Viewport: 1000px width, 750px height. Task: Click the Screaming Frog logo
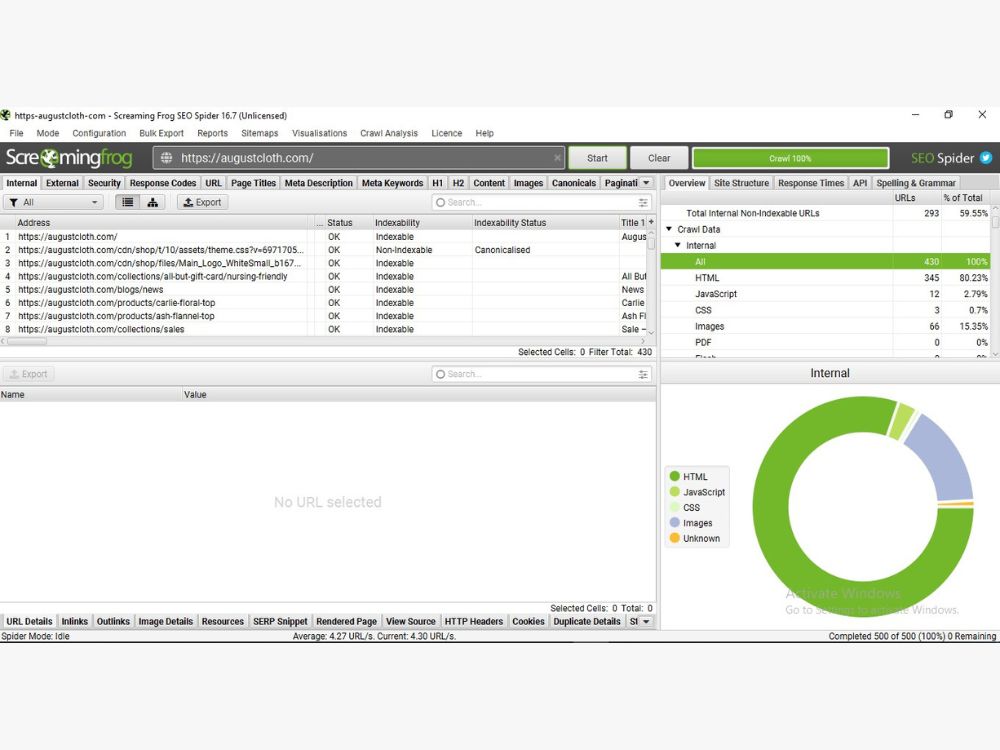(69, 158)
